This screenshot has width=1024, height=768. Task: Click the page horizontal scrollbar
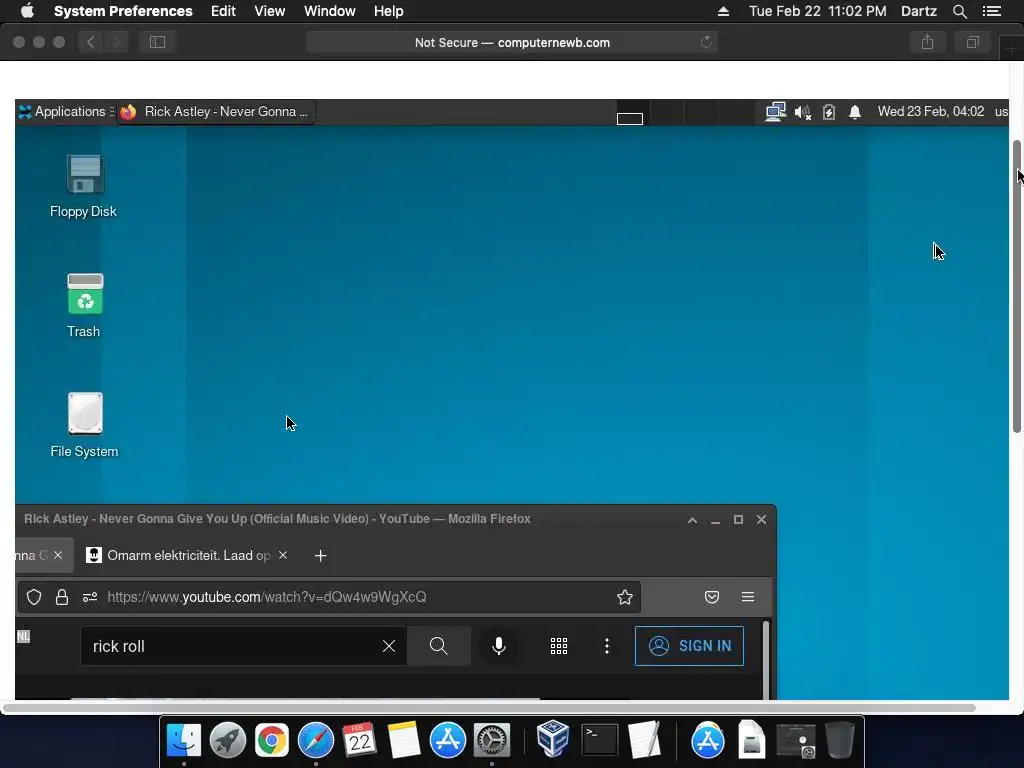(x=488, y=708)
